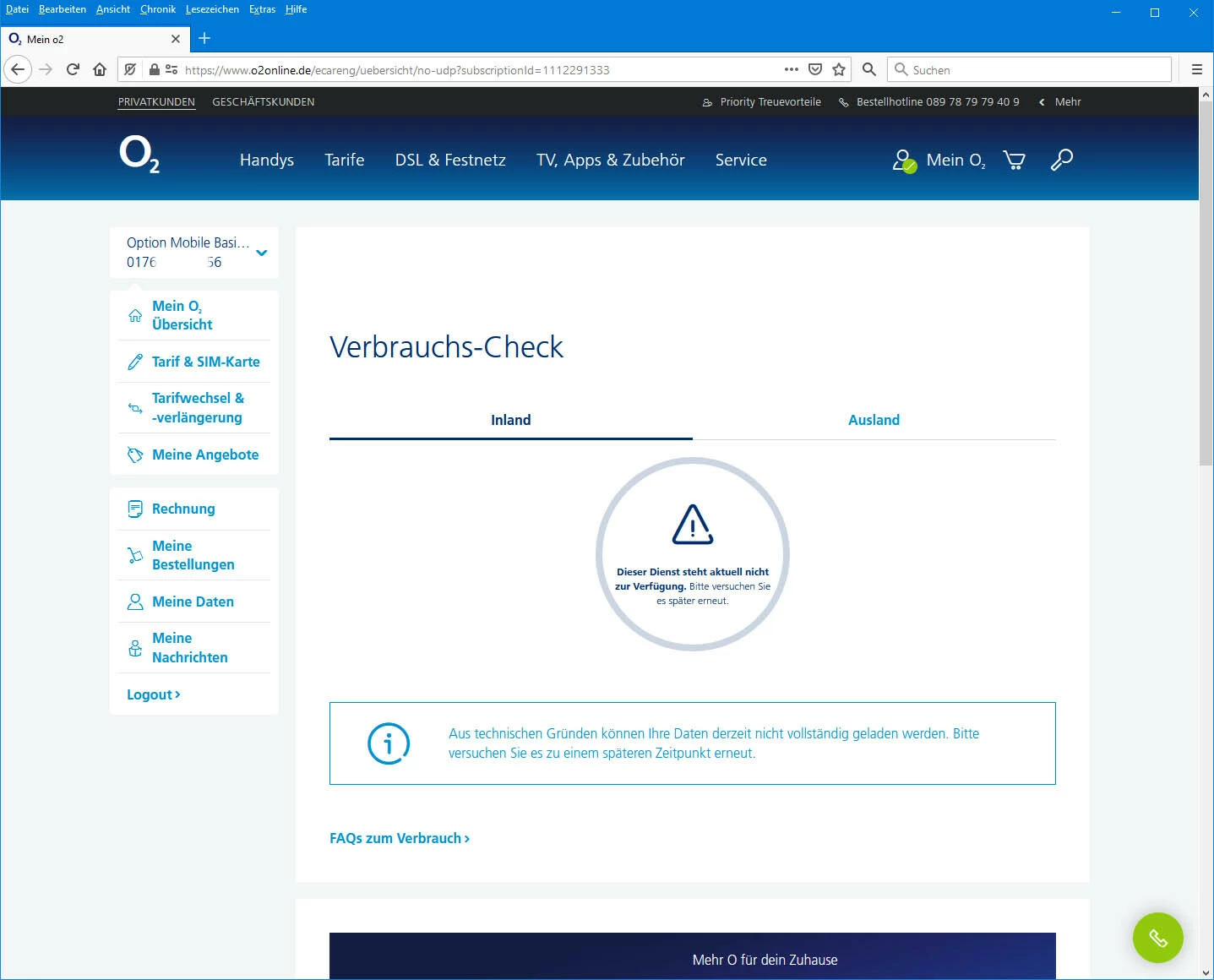Image resolution: width=1214 pixels, height=980 pixels.
Task: Click the house icon beside Mein O2 Übersicht
Action: pos(135,315)
